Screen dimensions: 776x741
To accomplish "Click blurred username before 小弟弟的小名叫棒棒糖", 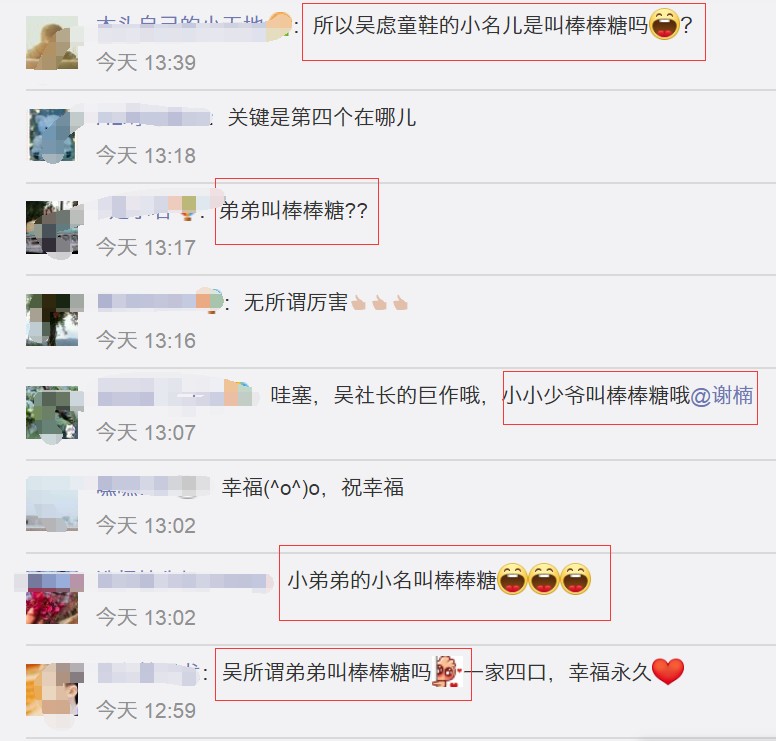I will pyautogui.click(x=184, y=580).
